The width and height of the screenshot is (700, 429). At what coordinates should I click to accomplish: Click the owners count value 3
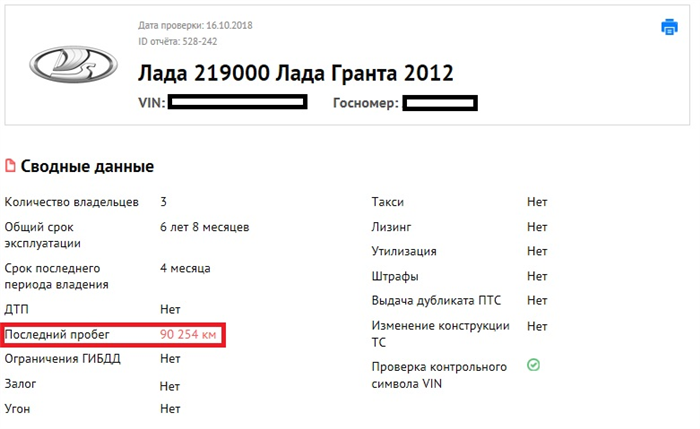point(163,202)
